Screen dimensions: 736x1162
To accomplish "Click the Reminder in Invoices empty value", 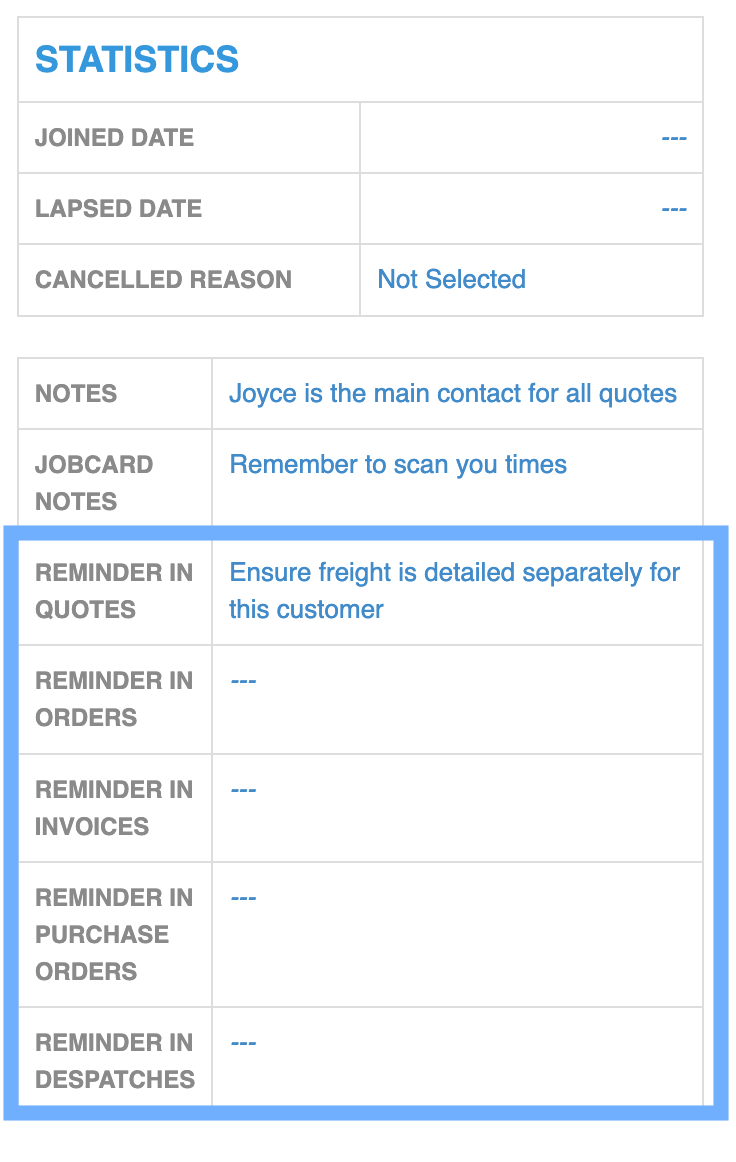I will pyautogui.click(x=243, y=791).
